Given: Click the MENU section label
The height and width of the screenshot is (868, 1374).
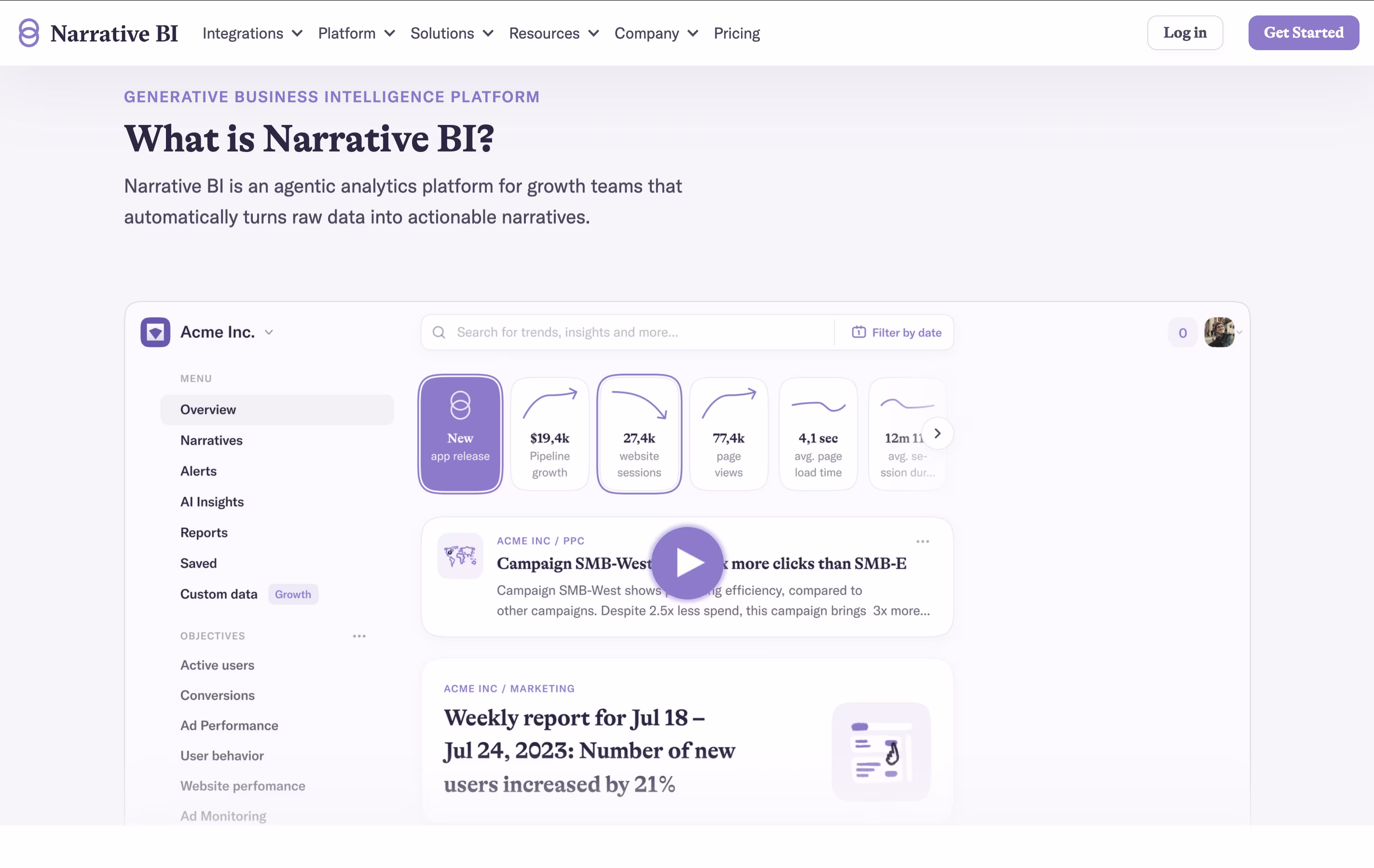Looking at the screenshot, I should (x=196, y=379).
